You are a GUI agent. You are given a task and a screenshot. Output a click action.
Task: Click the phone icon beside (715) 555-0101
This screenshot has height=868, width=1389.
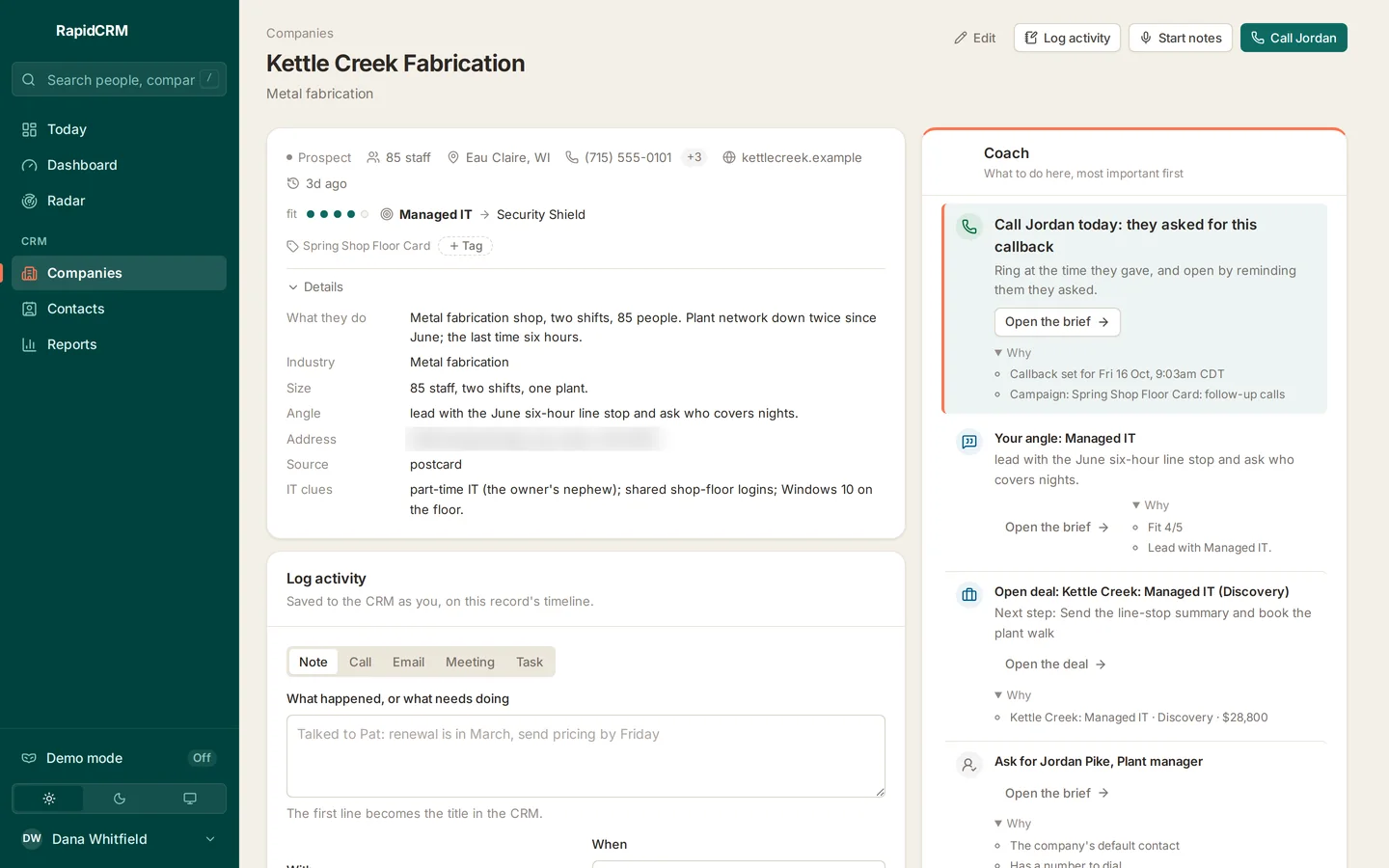[572, 157]
